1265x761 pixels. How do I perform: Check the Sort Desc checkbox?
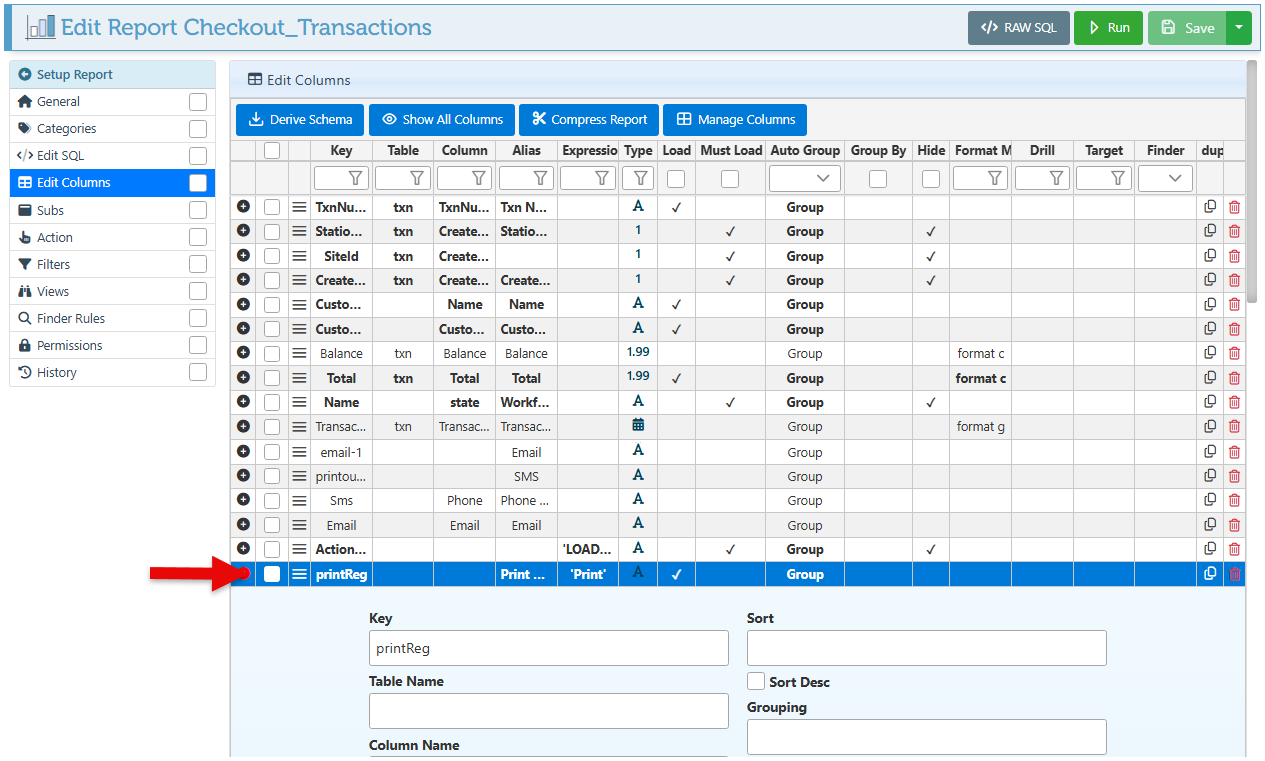[x=756, y=681]
